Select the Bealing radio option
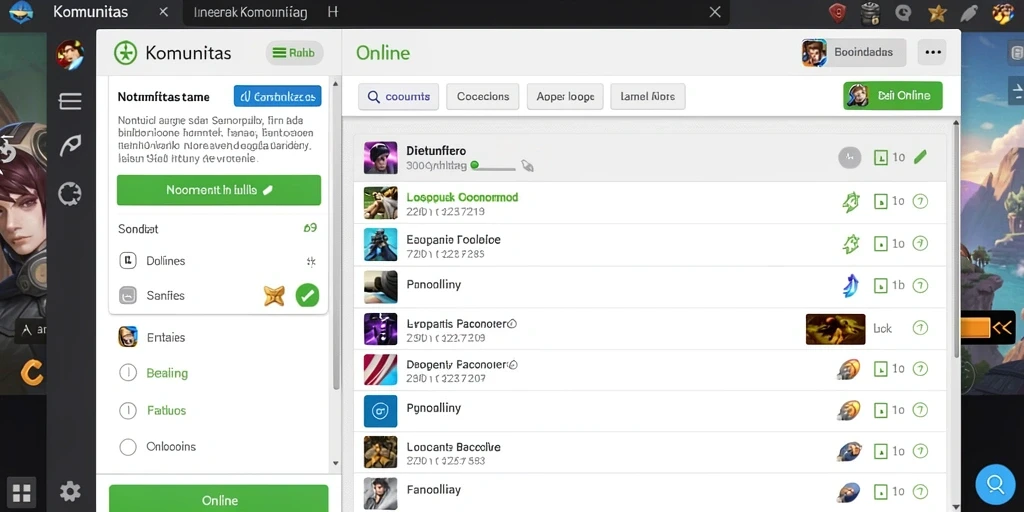 coord(128,373)
